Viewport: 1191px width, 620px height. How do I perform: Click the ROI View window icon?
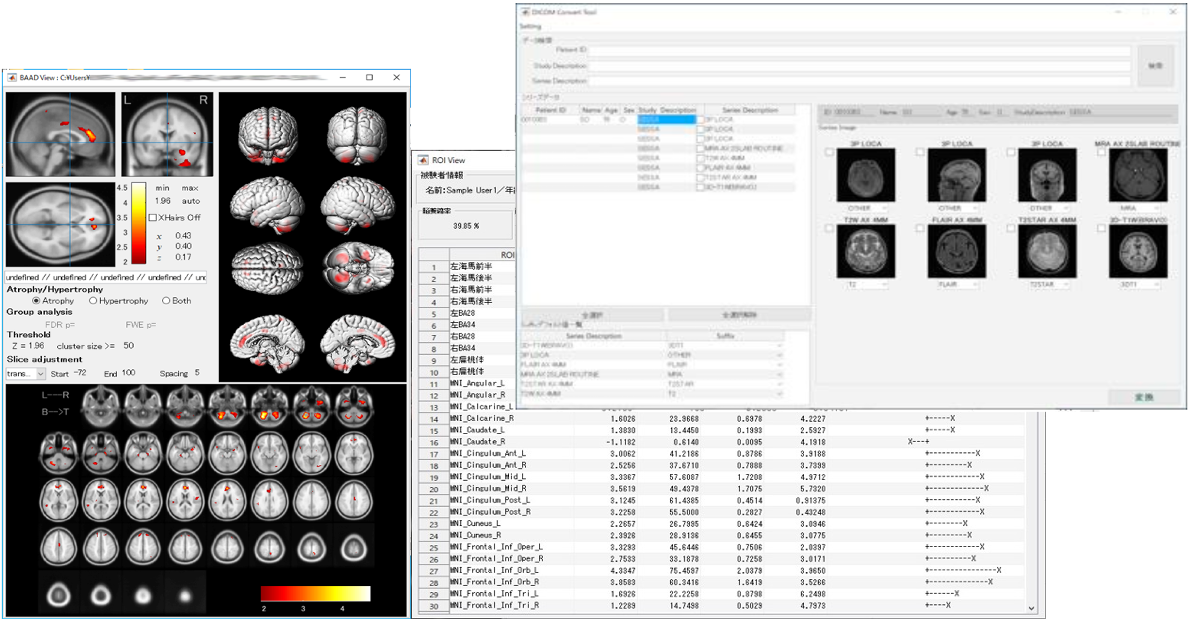423,159
